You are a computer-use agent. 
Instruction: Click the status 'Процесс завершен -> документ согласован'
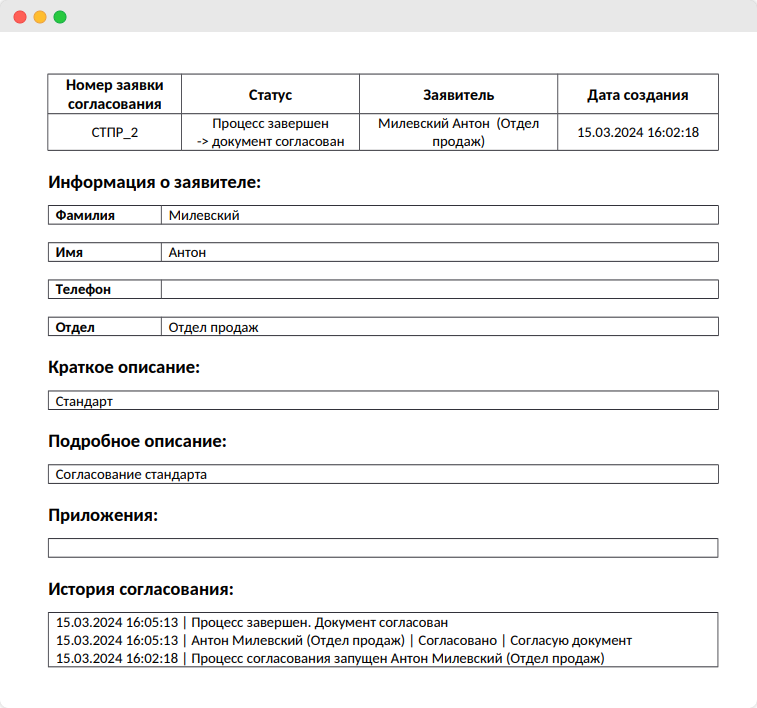click(270, 132)
